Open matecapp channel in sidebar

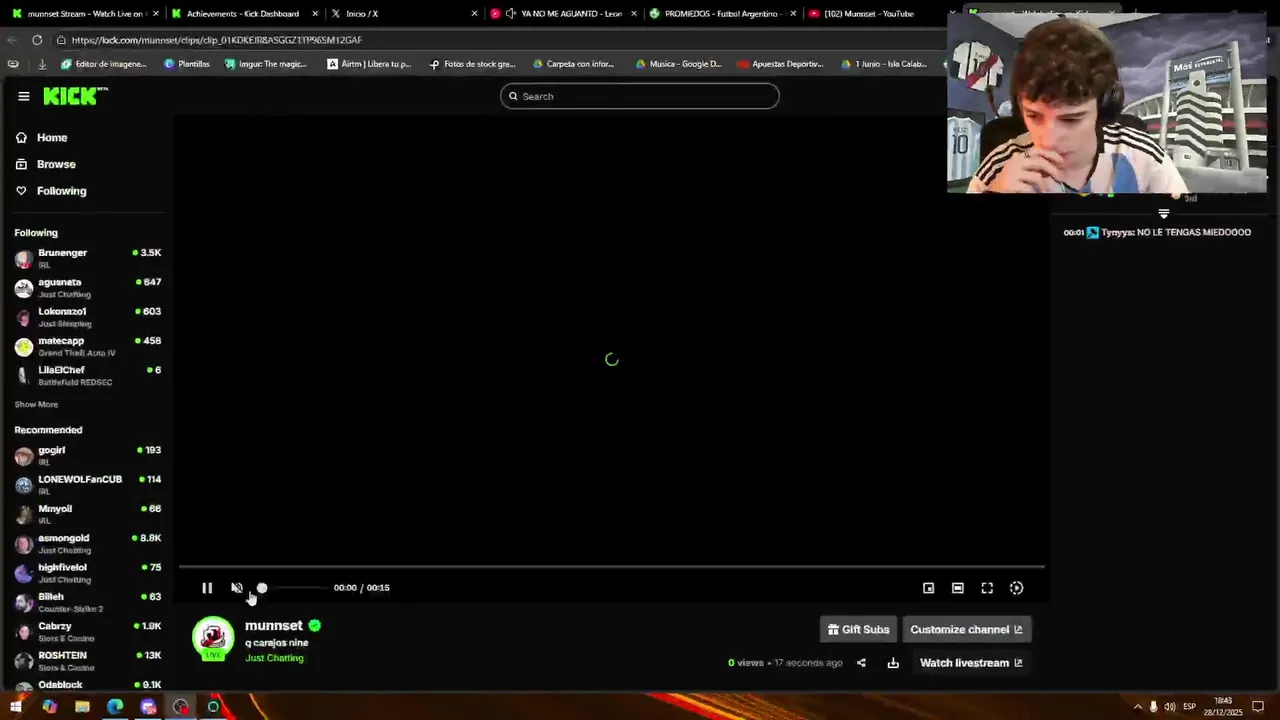click(x=88, y=346)
